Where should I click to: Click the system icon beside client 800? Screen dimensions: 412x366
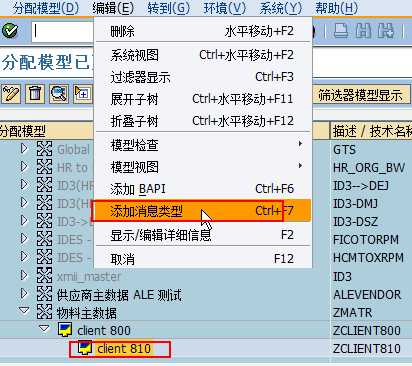[65, 330]
